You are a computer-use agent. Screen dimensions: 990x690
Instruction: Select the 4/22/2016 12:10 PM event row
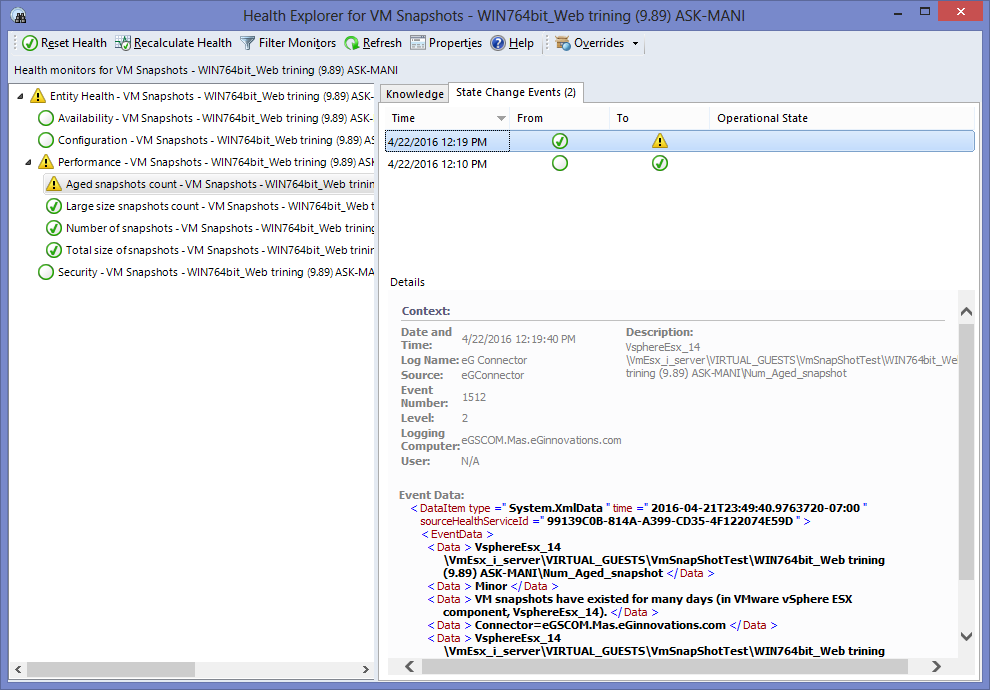point(679,164)
